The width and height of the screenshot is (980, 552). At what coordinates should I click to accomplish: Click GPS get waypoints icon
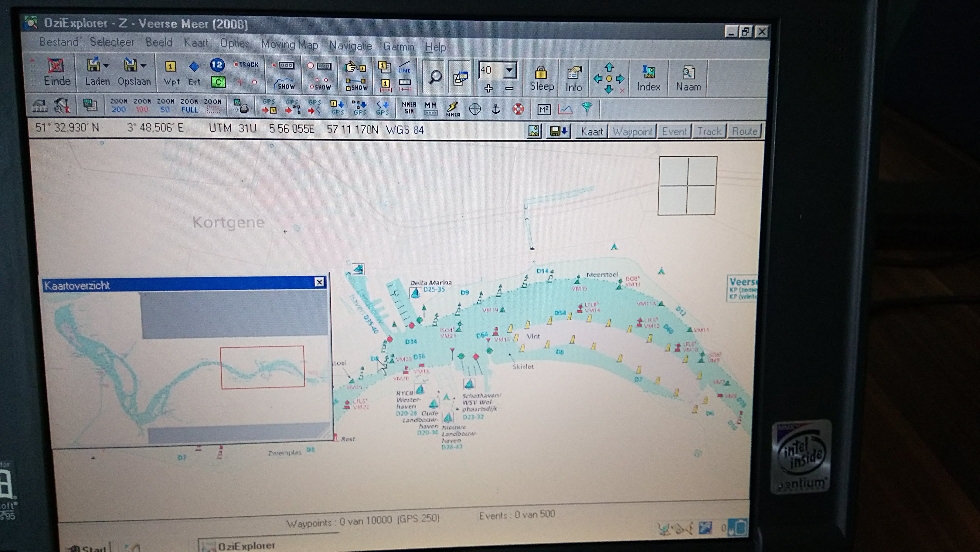click(269, 107)
